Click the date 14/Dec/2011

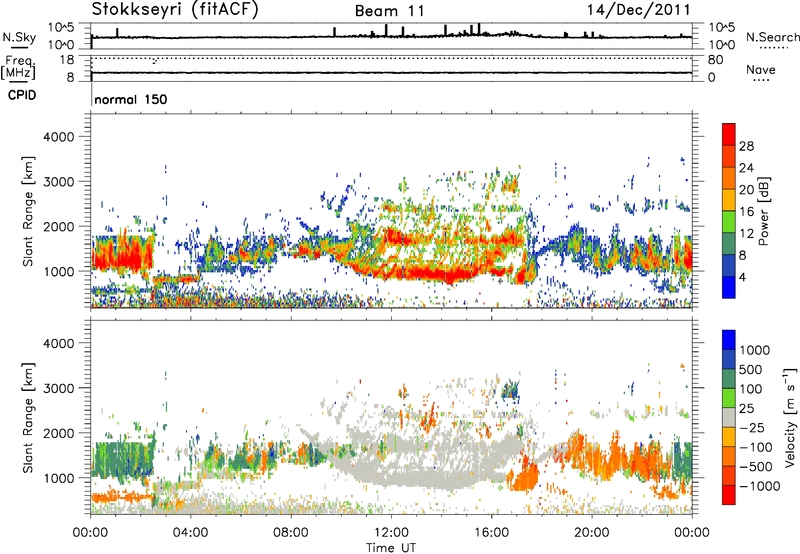[x=639, y=10]
